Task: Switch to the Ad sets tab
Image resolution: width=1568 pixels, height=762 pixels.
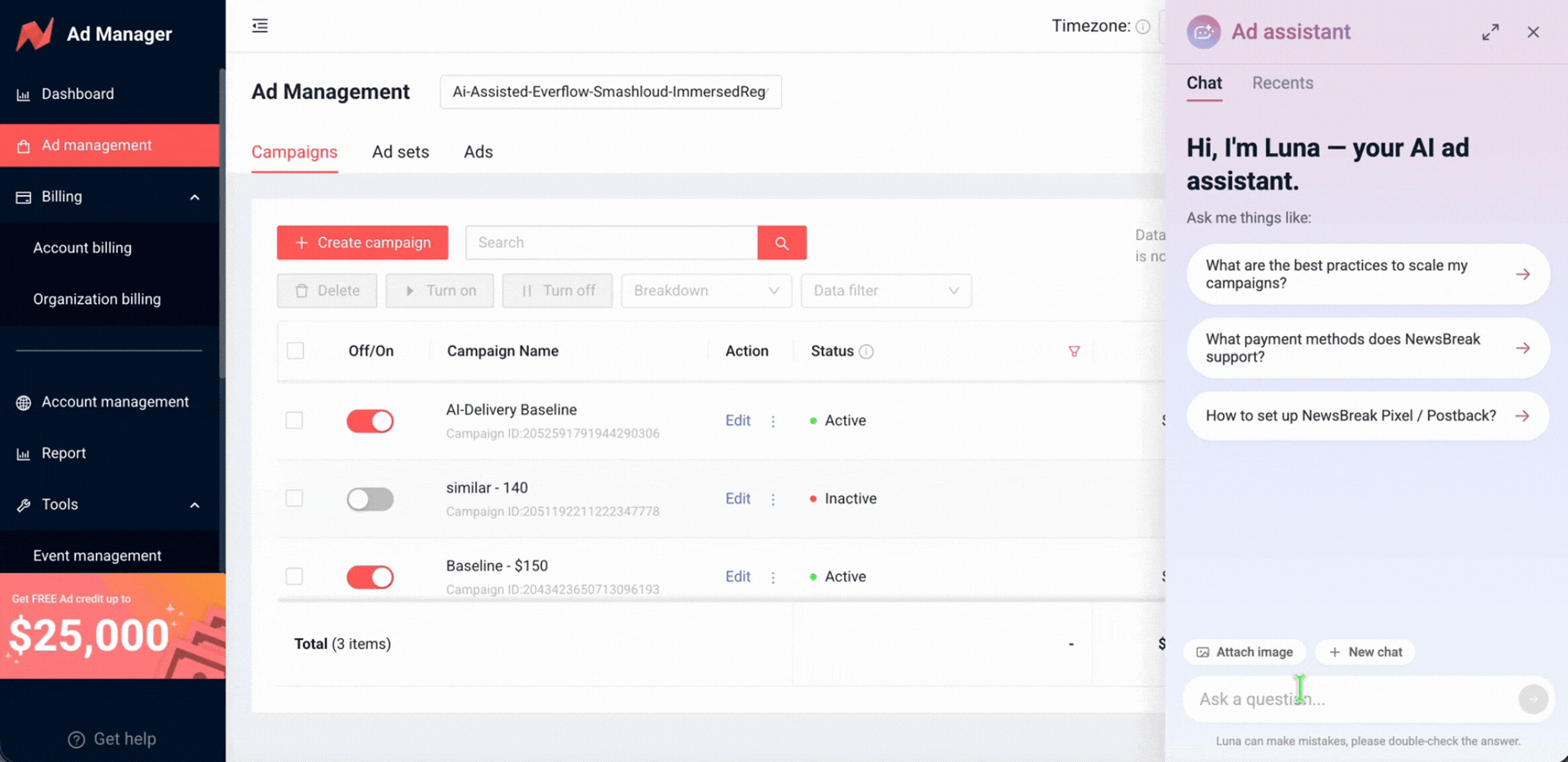Action: pos(400,152)
